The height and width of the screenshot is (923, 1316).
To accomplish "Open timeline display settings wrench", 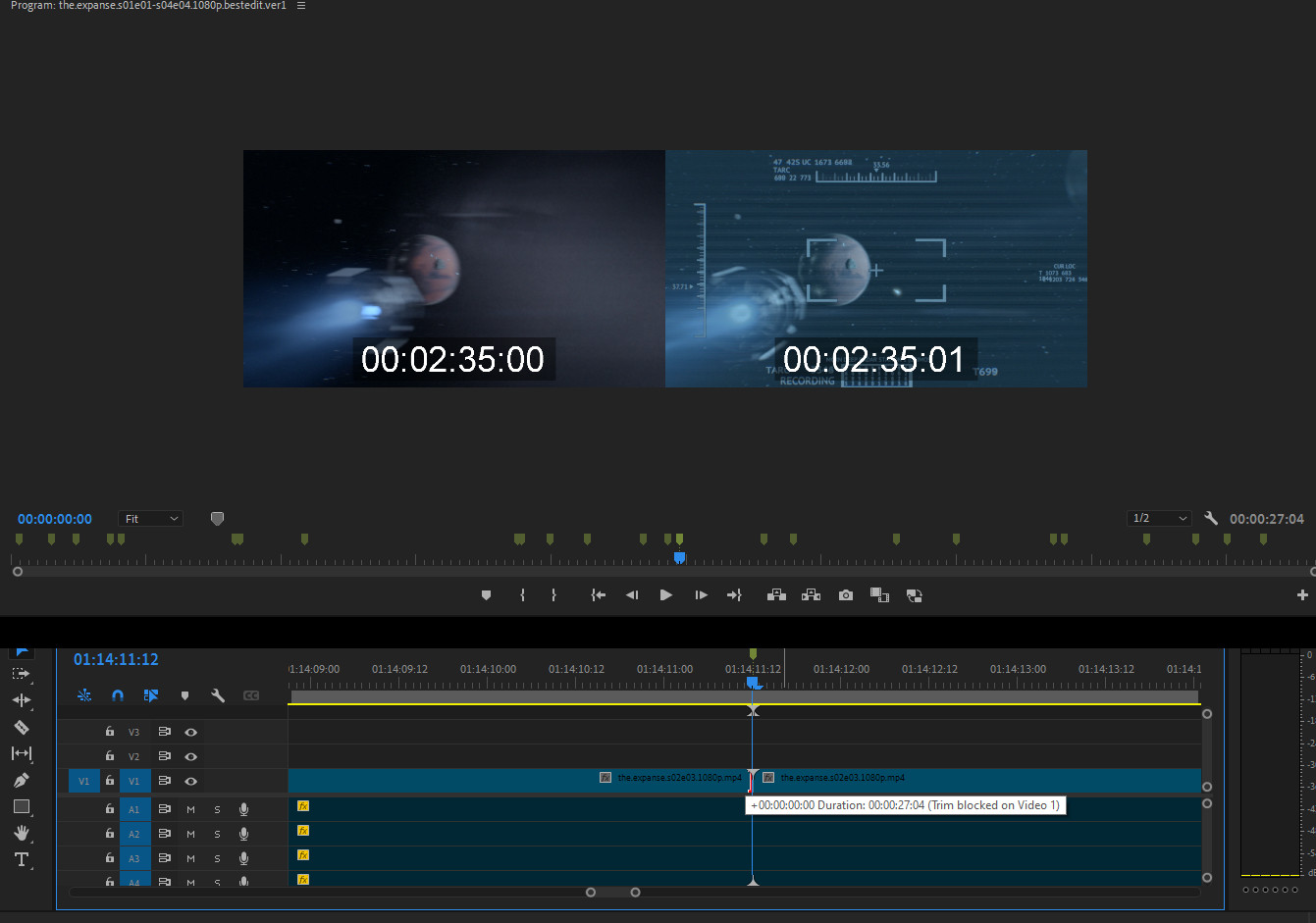I will pyautogui.click(x=218, y=695).
